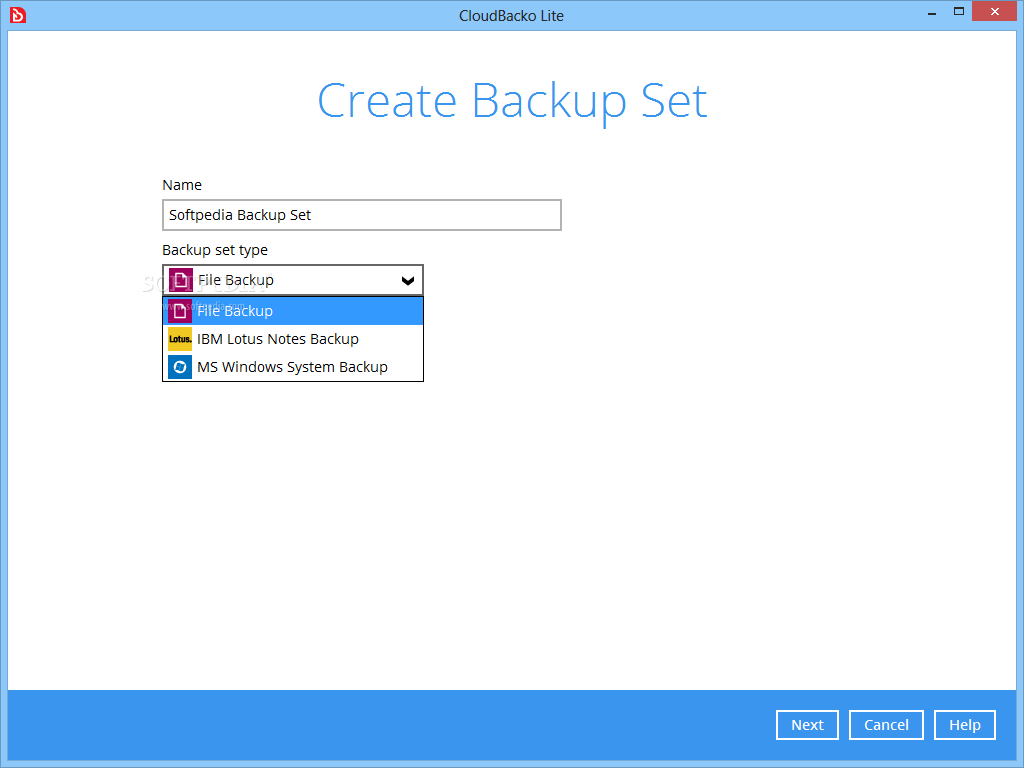Choose MS Windows System Backup option

tap(293, 367)
